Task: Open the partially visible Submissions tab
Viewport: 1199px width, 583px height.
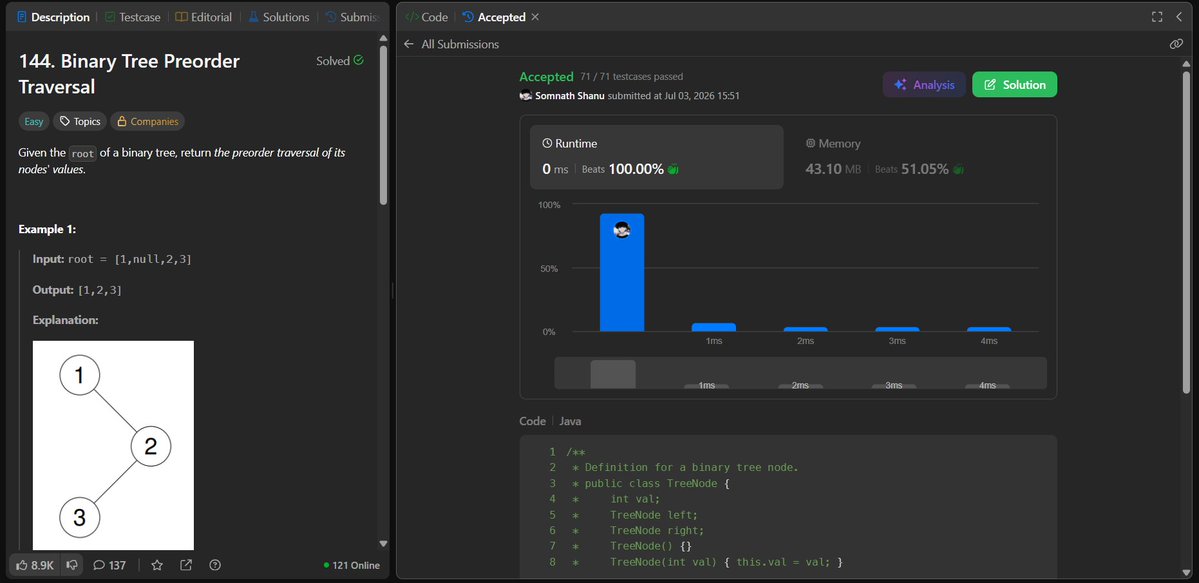Action: click(352, 17)
